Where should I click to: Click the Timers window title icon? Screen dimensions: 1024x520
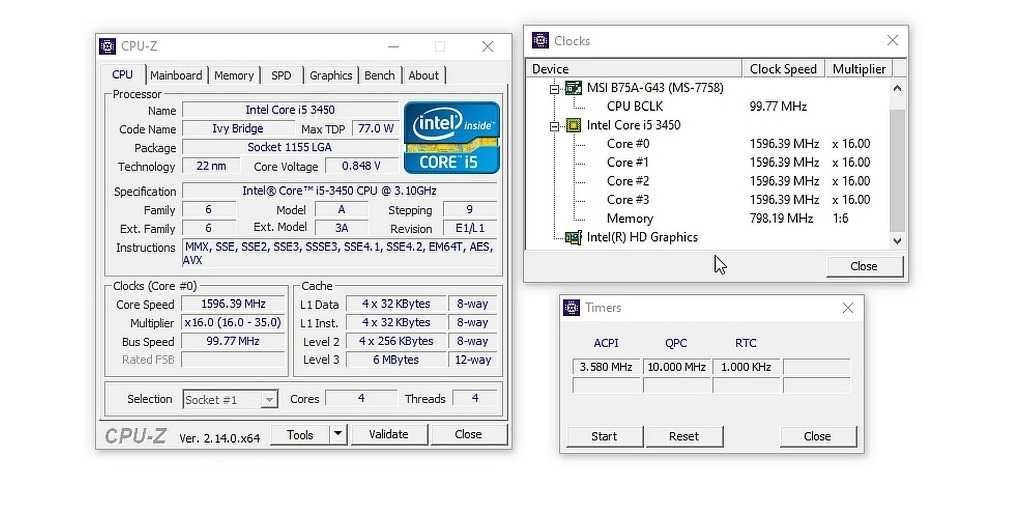[x=571, y=307]
